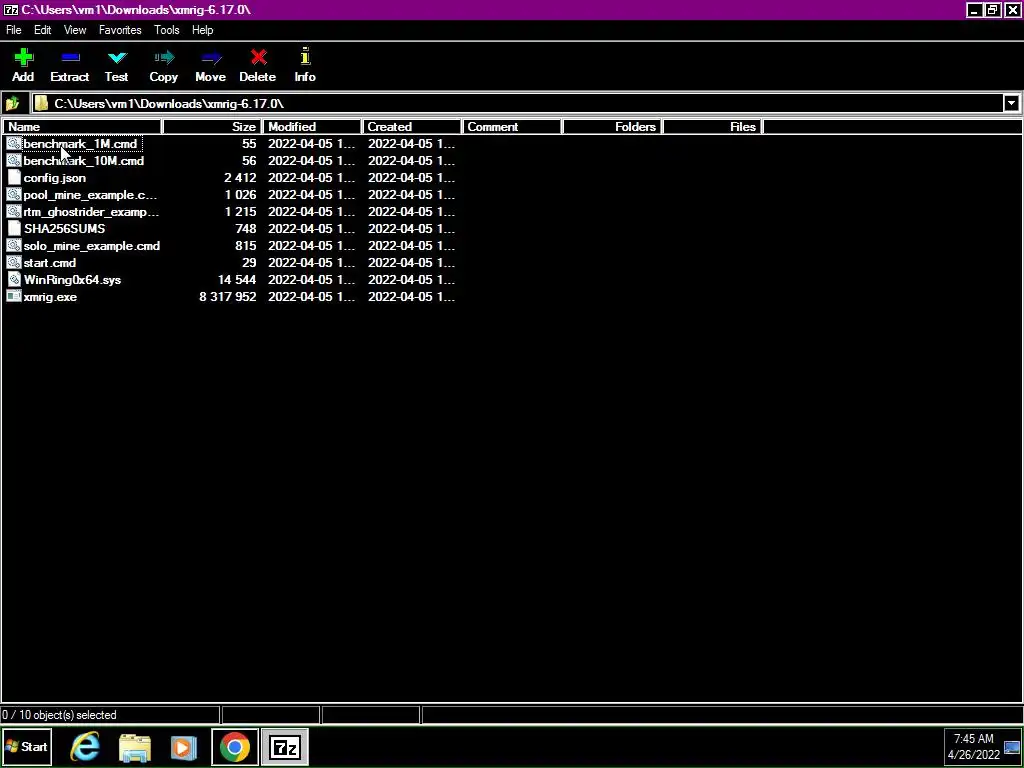Image resolution: width=1024 pixels, height=768 pixels.
Task: Select the start.cmd file name
Action: tap(50, 263)
